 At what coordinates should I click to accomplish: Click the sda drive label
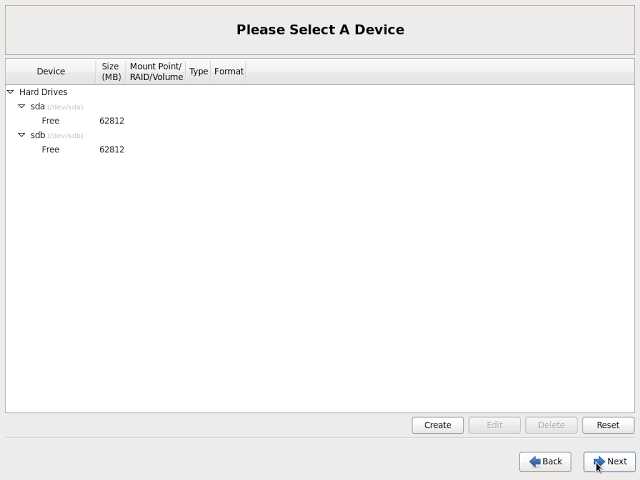(38, 106)
